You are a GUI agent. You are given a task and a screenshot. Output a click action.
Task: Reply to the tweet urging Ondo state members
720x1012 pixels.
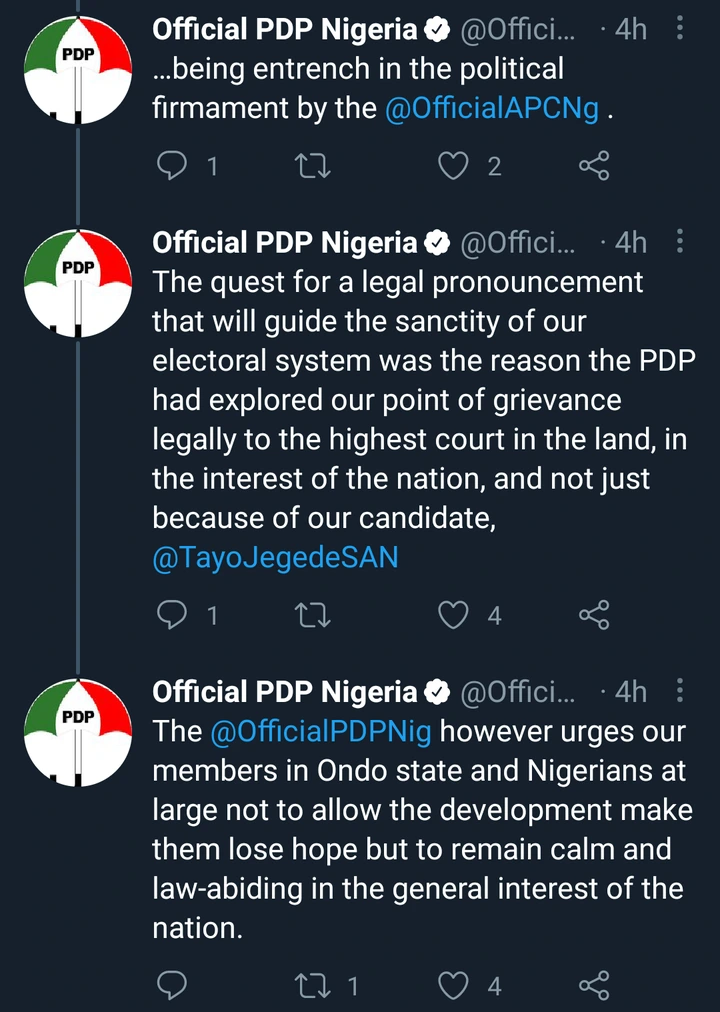pyautogui.click(x=174, y=987)
